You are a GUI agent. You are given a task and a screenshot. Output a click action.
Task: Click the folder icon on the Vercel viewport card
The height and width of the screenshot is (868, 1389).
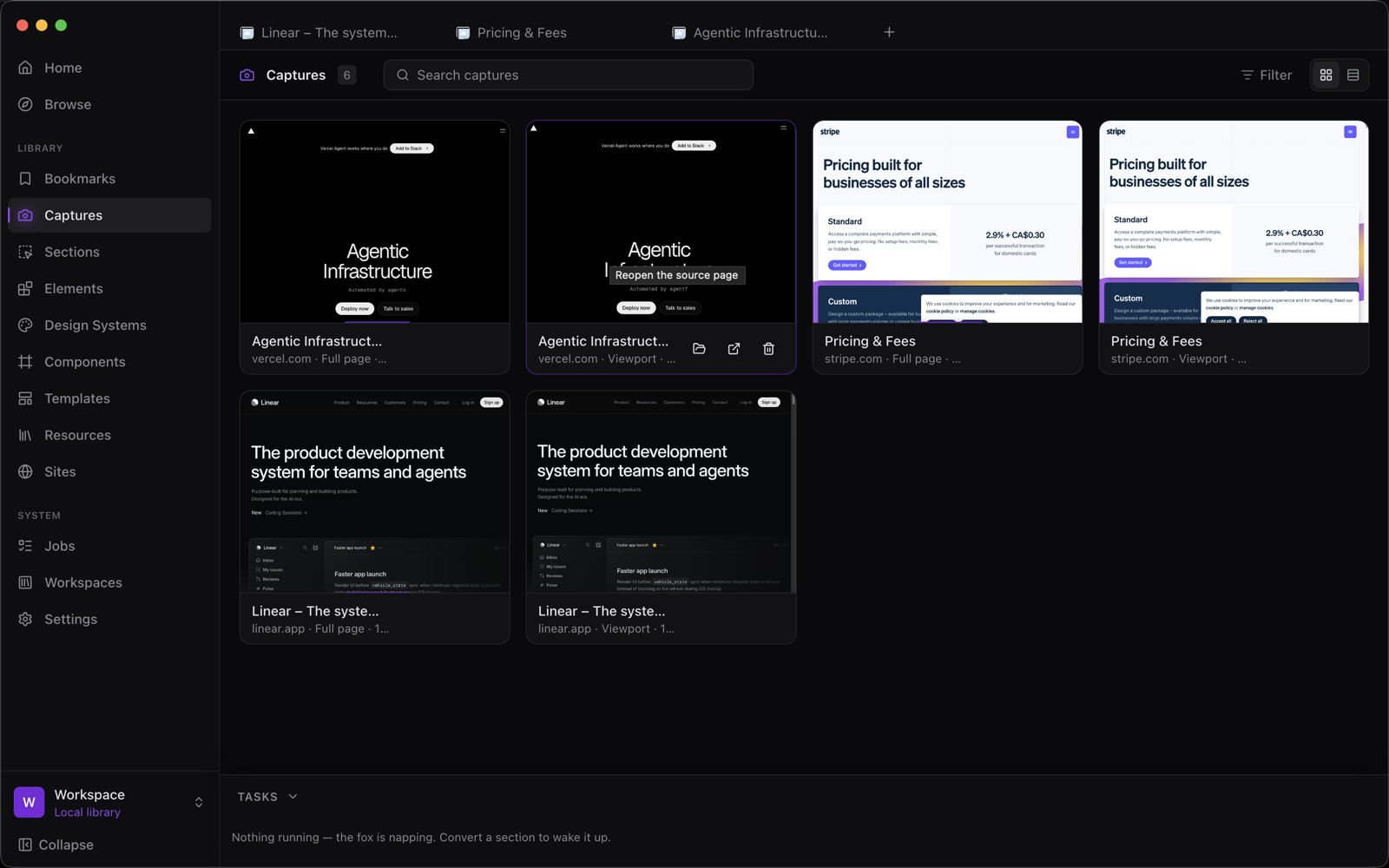[699, 349]
